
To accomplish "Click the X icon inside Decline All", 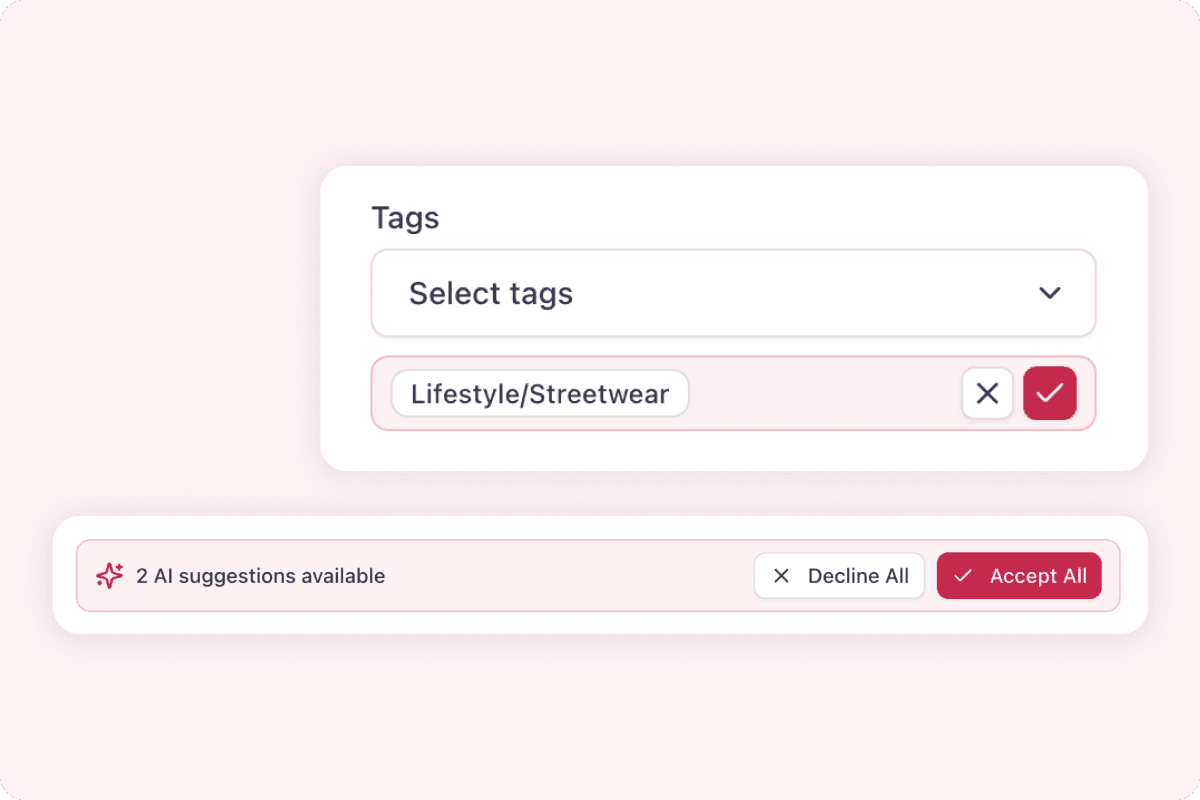I will click(x=781, y=575).
